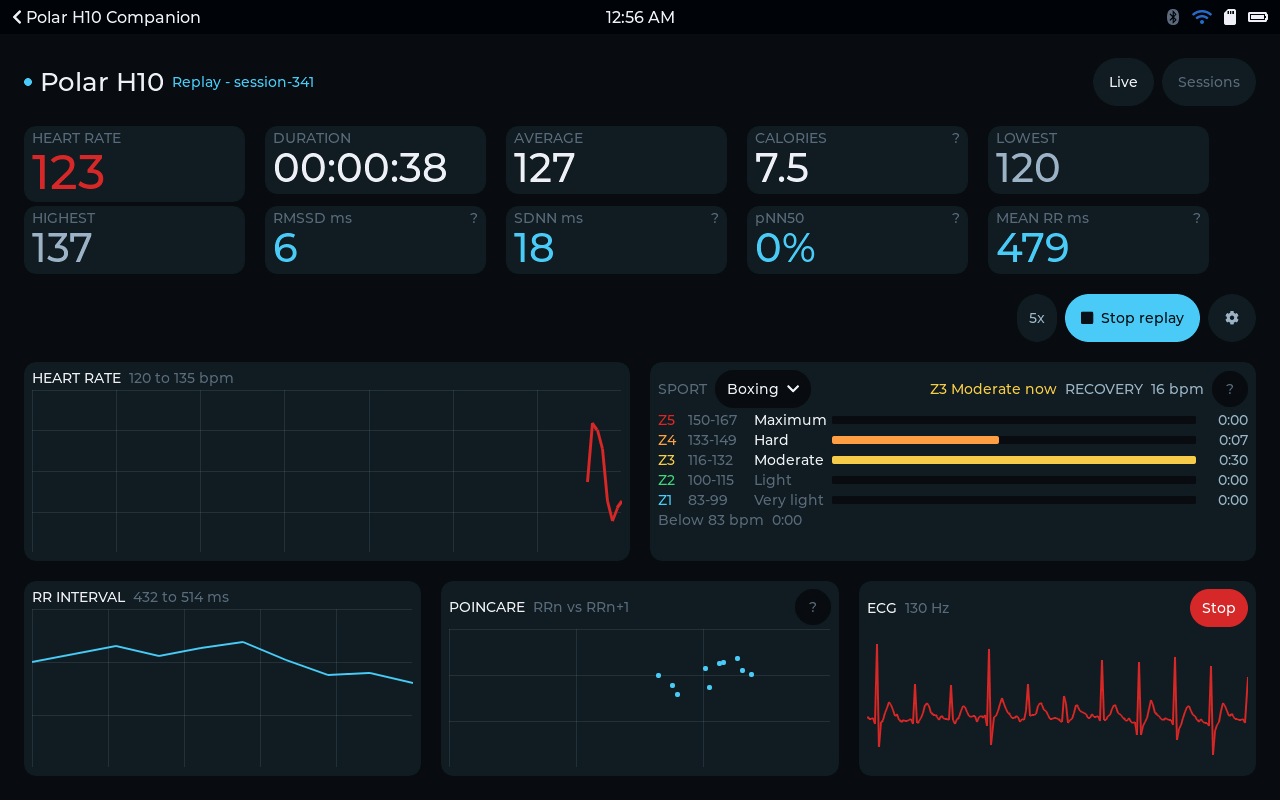Open the RMSSD ms help question mark
The width and height of the screenshot is (1280, 800).
pos(474,218)
